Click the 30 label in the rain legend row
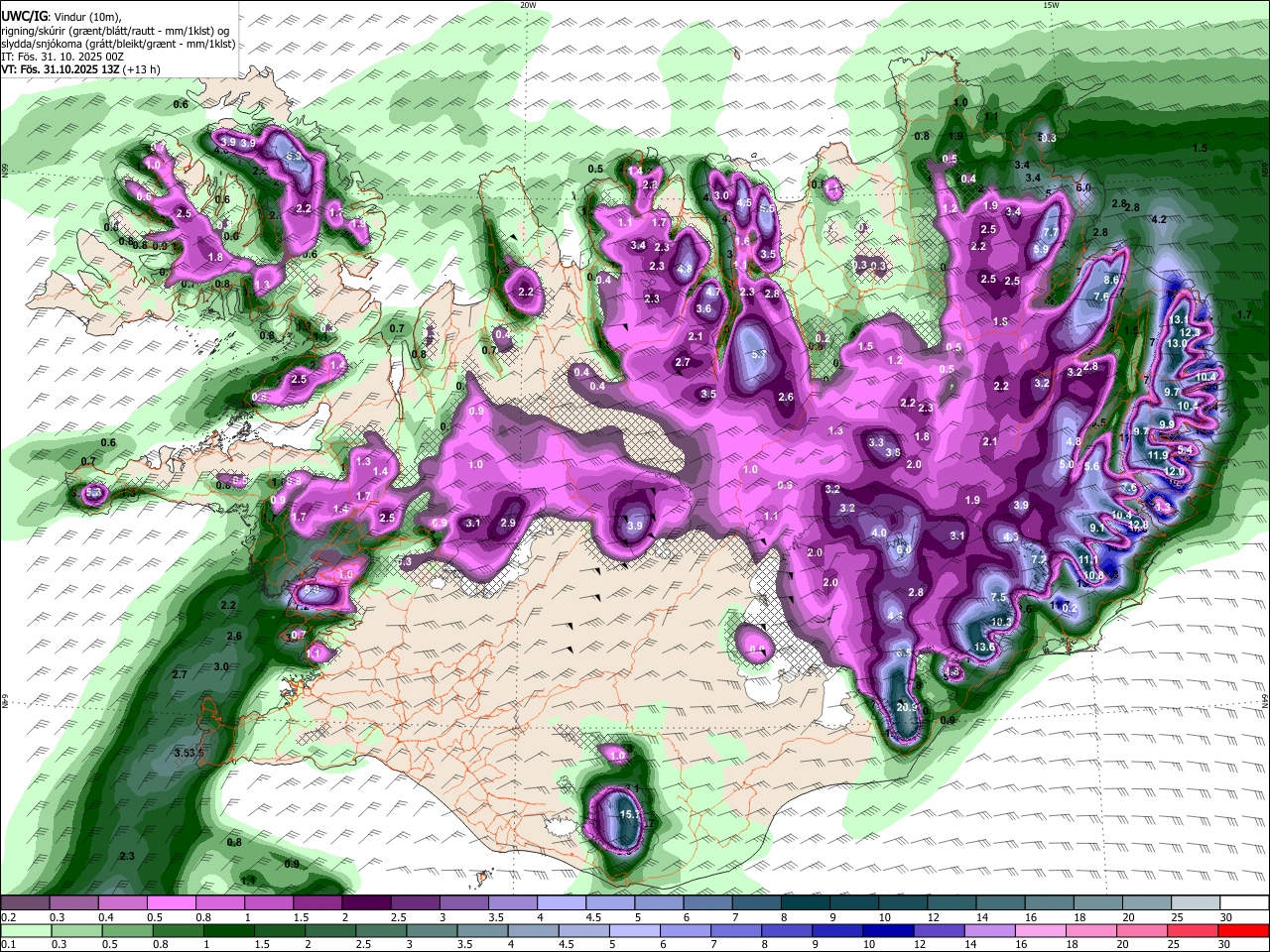Viewport: 1270px width, 952px height. (x=1225, y=944)
